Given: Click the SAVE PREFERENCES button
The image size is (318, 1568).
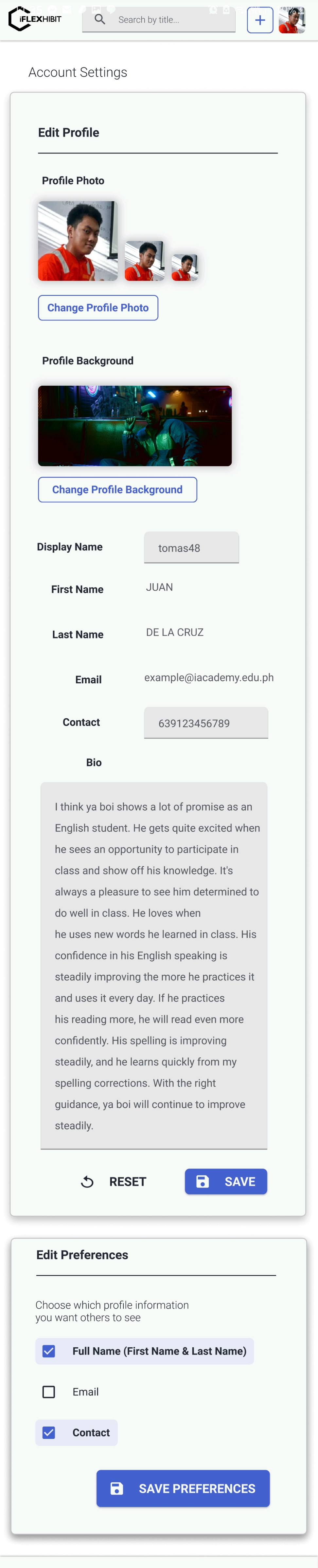Looking at the screenshot, I should point(183,1488).
